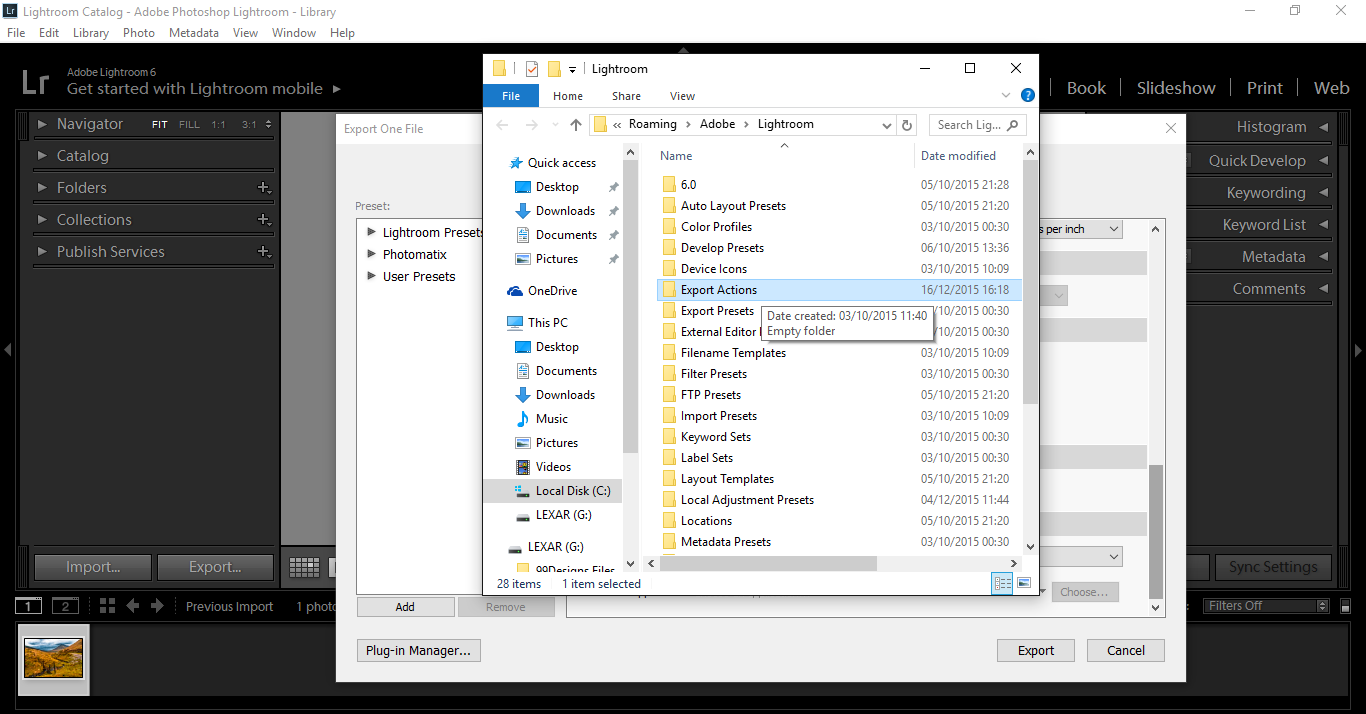Click the Publish Services plus icon
This screenshot has height=714, width=1366.
click(x=264, y=252)
